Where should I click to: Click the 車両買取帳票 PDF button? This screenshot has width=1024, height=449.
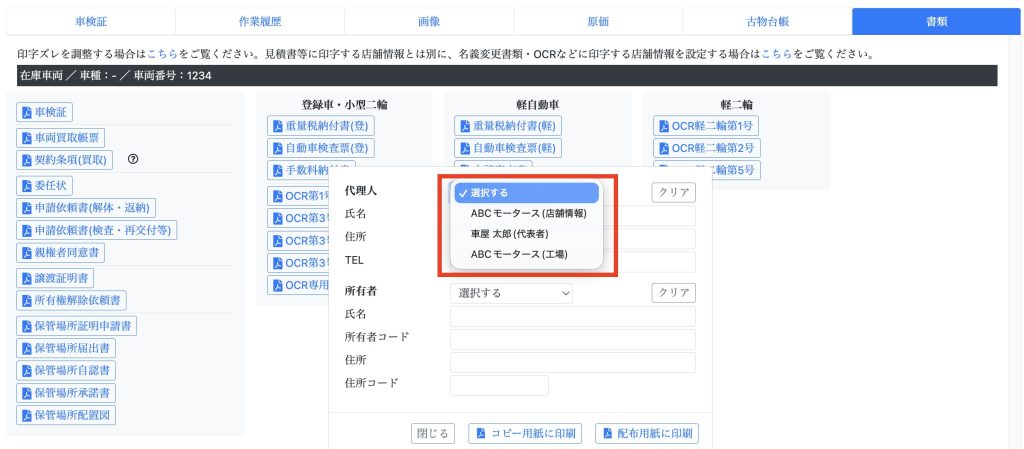61,137
